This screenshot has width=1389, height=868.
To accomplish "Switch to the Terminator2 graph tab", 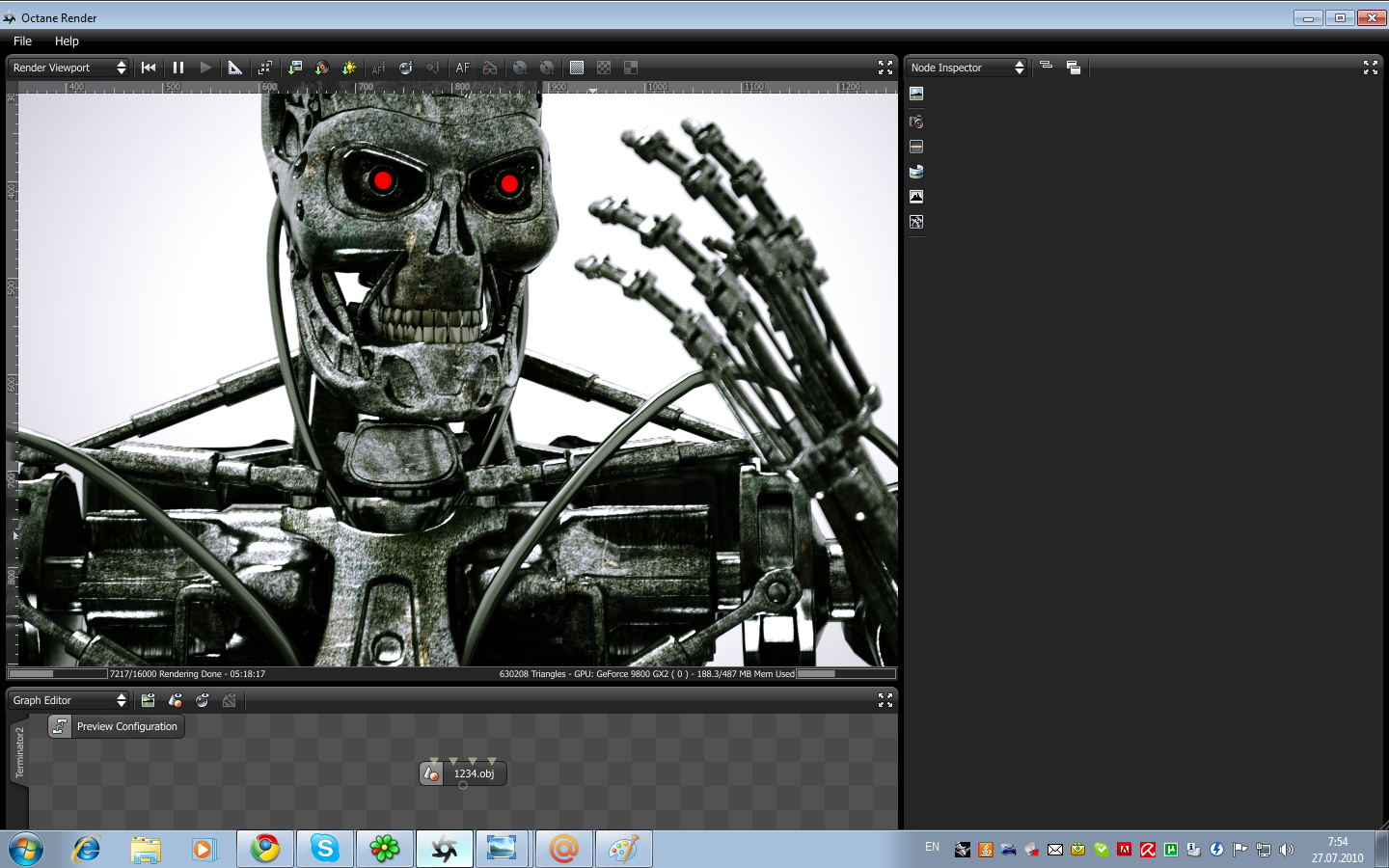I will 19,752.
